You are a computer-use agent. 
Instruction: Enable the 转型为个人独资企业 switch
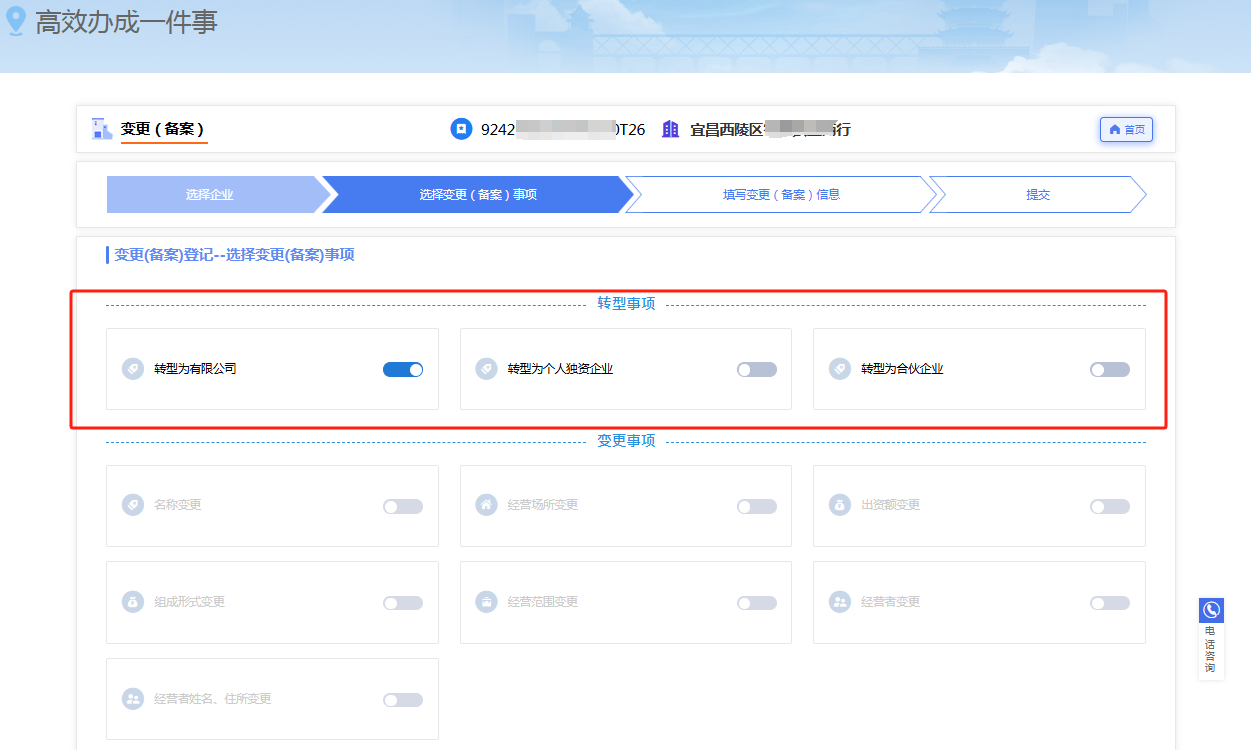[756, 369]
